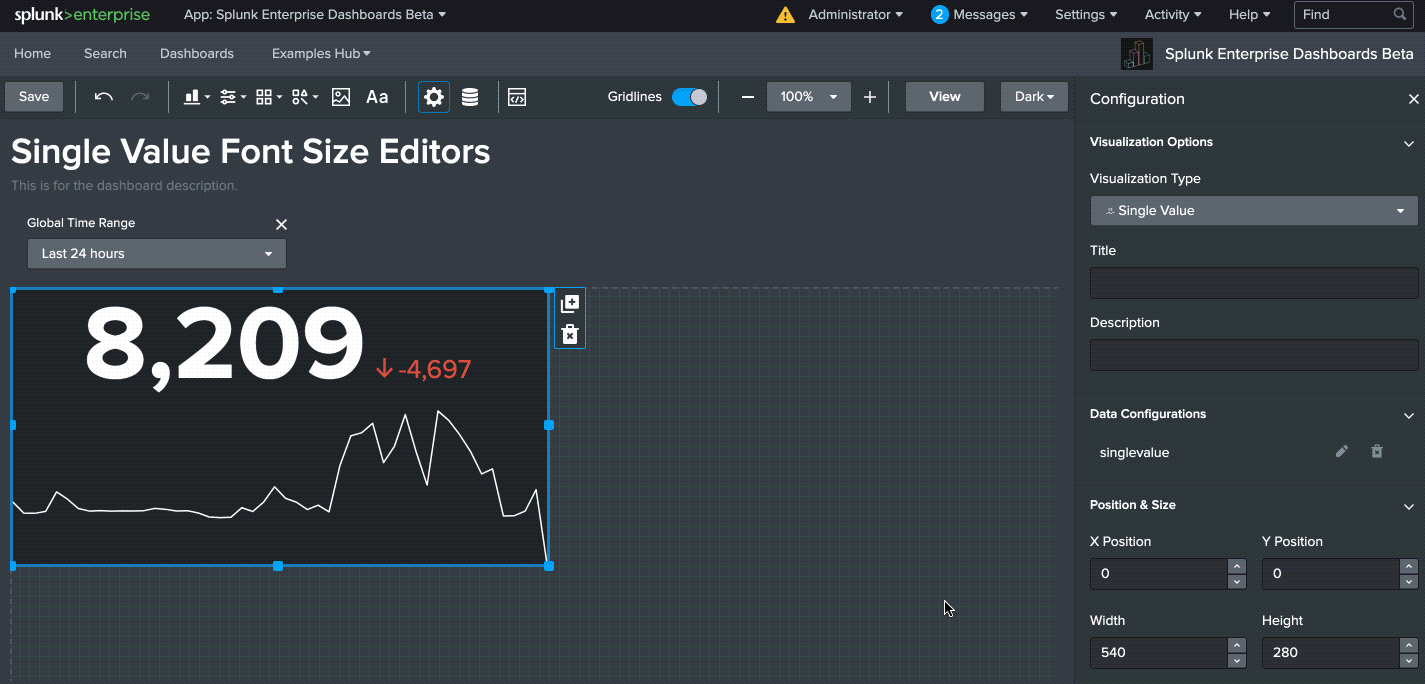
Task: Select the Add text (Aa) icon
Action: tap(377, 96)
